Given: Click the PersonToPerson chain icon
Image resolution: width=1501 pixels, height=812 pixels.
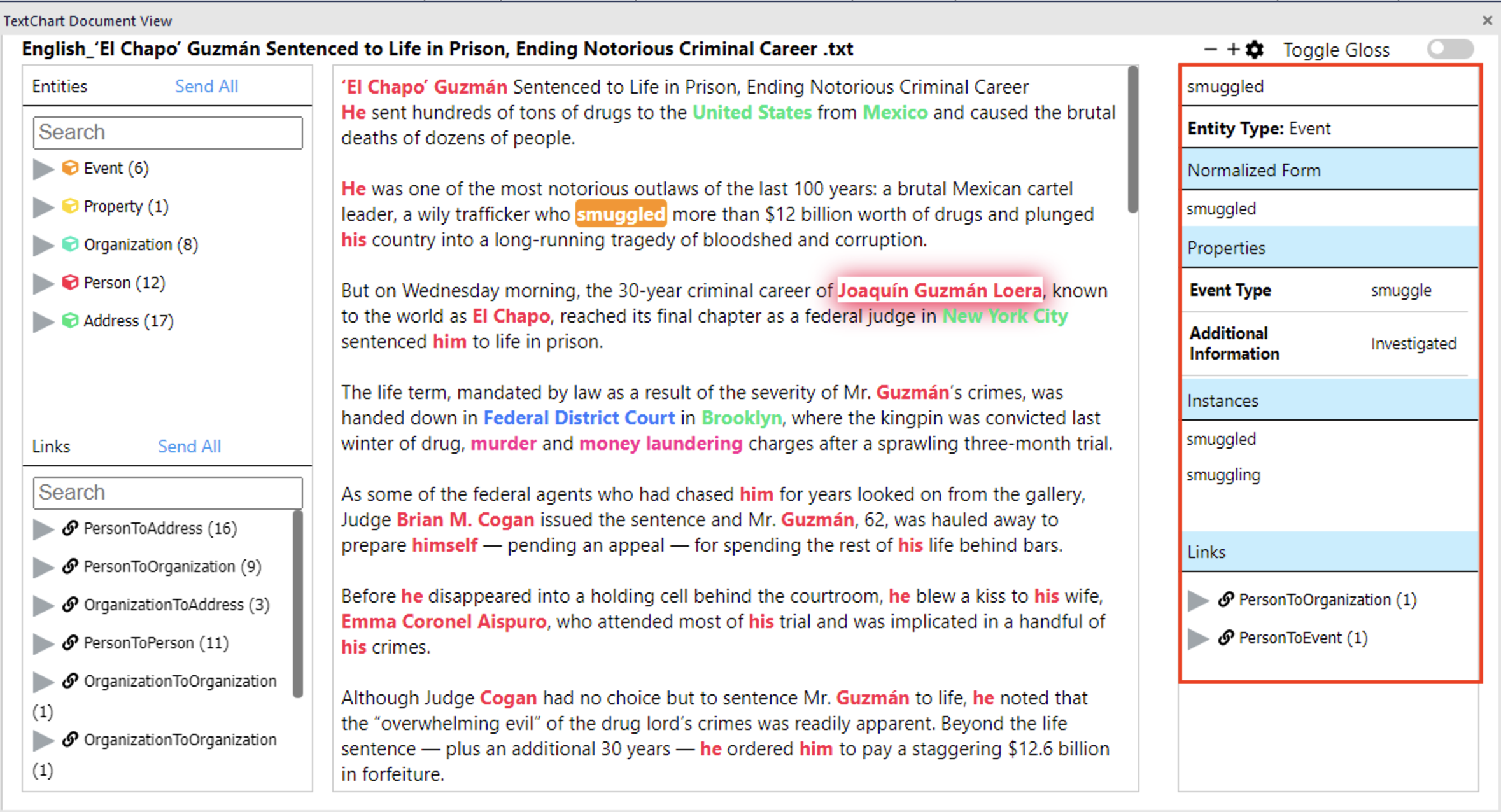Looking at the screenshot, I should click(x=70, y=643).
